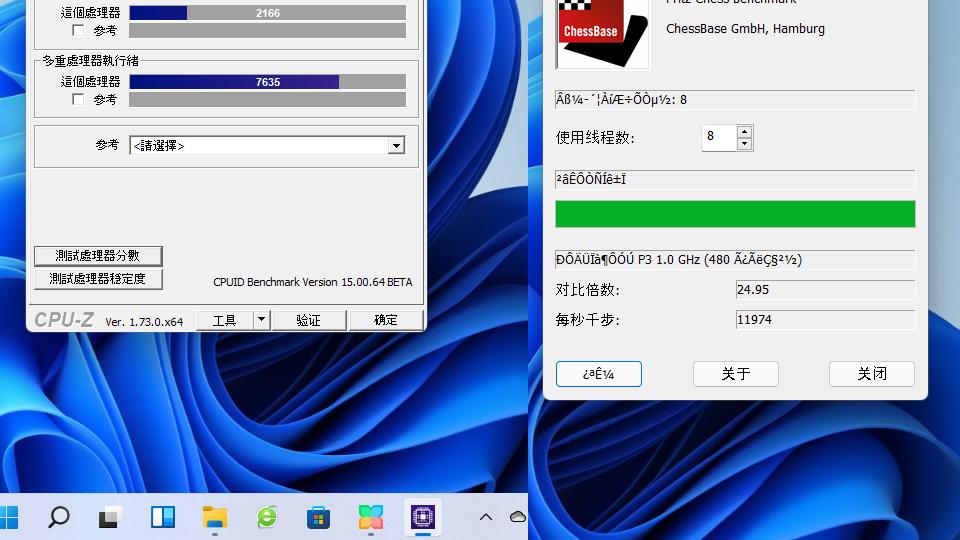The width and height of the screenshot is (960, 540).
Task: Switch to CPU-Z taskbar icon
Action: pyautogui.click(x=422, y=517)
